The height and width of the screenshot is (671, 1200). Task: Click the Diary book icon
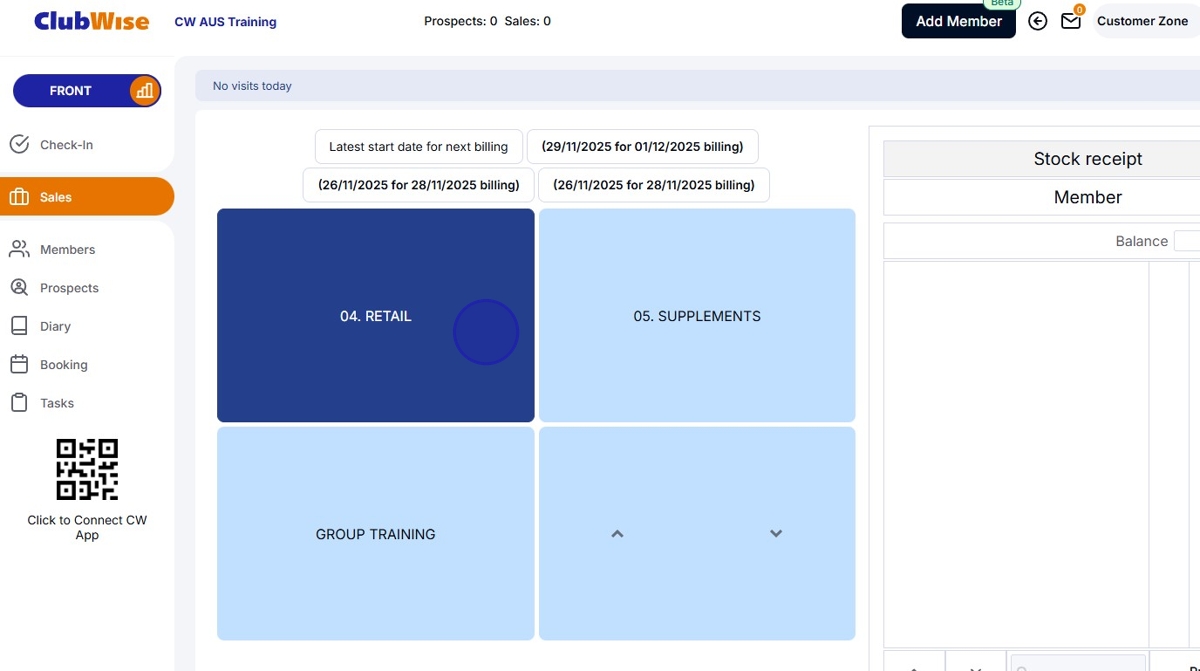(19, 326)
